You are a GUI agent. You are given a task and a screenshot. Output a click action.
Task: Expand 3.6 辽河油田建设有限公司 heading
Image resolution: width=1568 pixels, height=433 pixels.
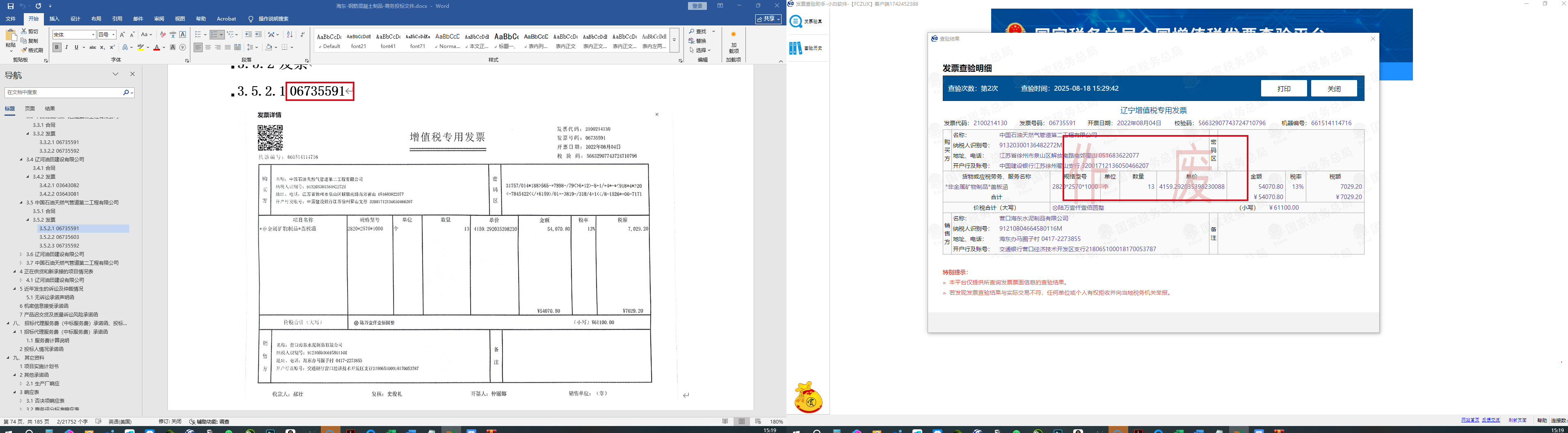[x=21, y=254]
